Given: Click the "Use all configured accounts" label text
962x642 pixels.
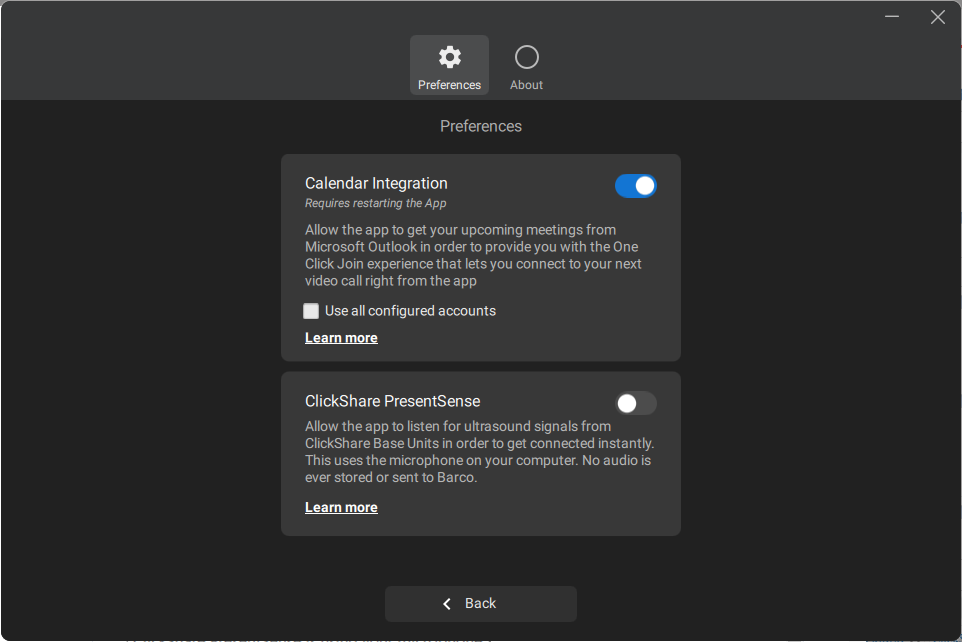Looking at the screenshot, I should [x=410, y=311].
